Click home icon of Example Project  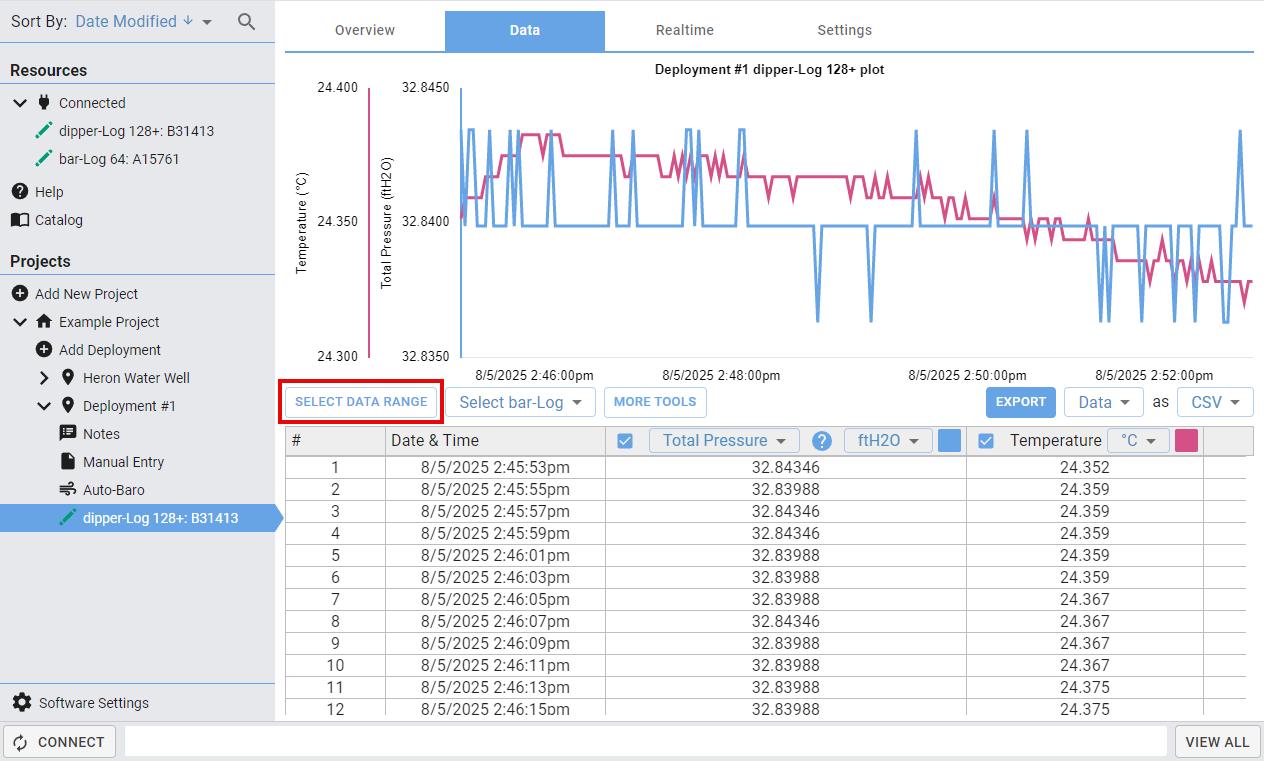point(44,321)
